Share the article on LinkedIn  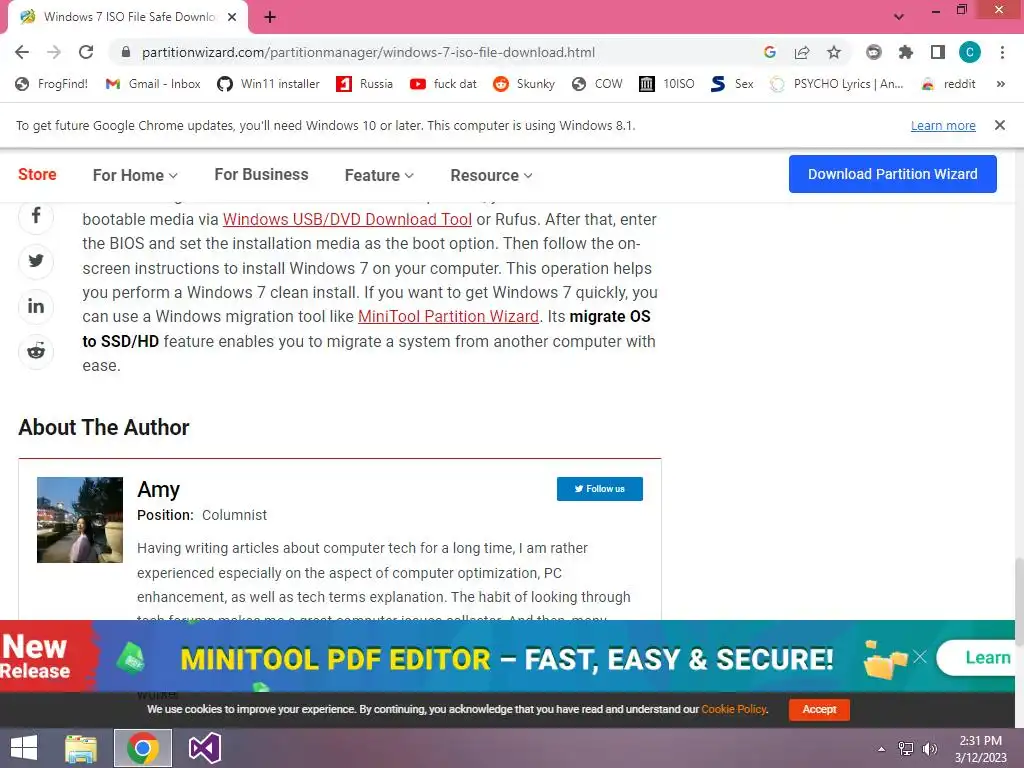pyautogui.click(x=36, y=306)
